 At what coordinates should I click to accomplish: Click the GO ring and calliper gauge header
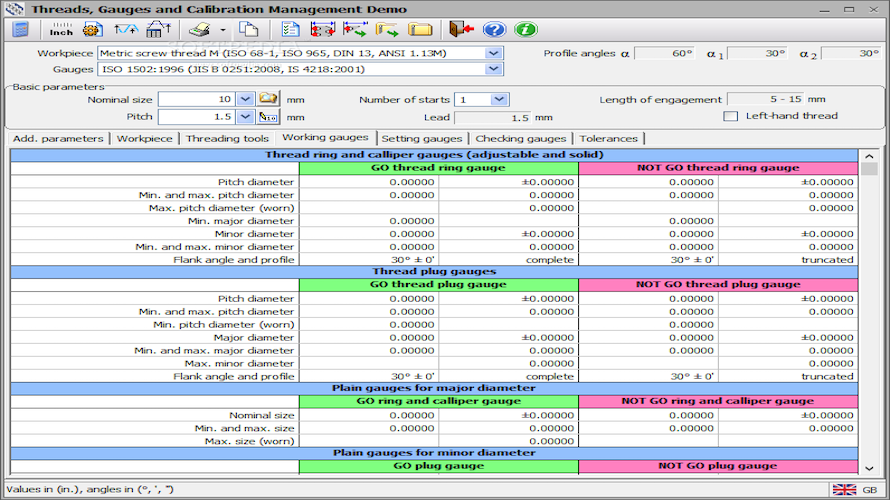tap(438, 401)
